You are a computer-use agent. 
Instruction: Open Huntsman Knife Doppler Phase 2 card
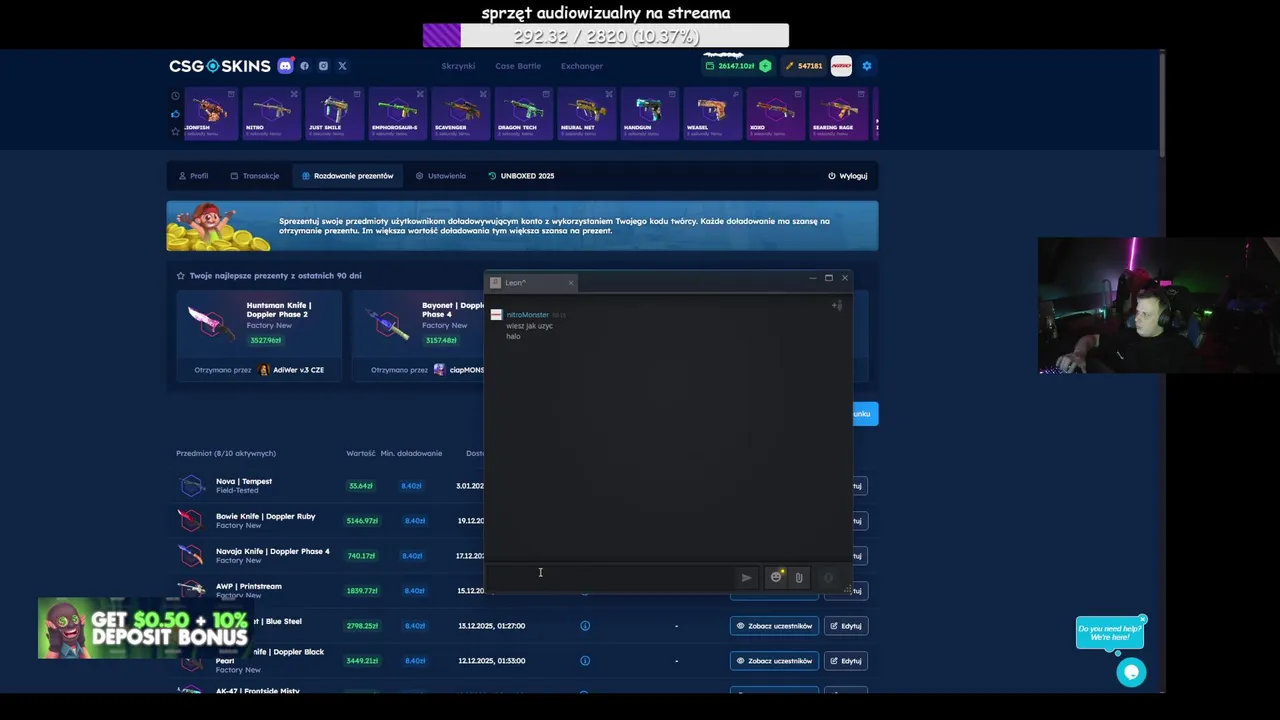(x=259, y=335)
